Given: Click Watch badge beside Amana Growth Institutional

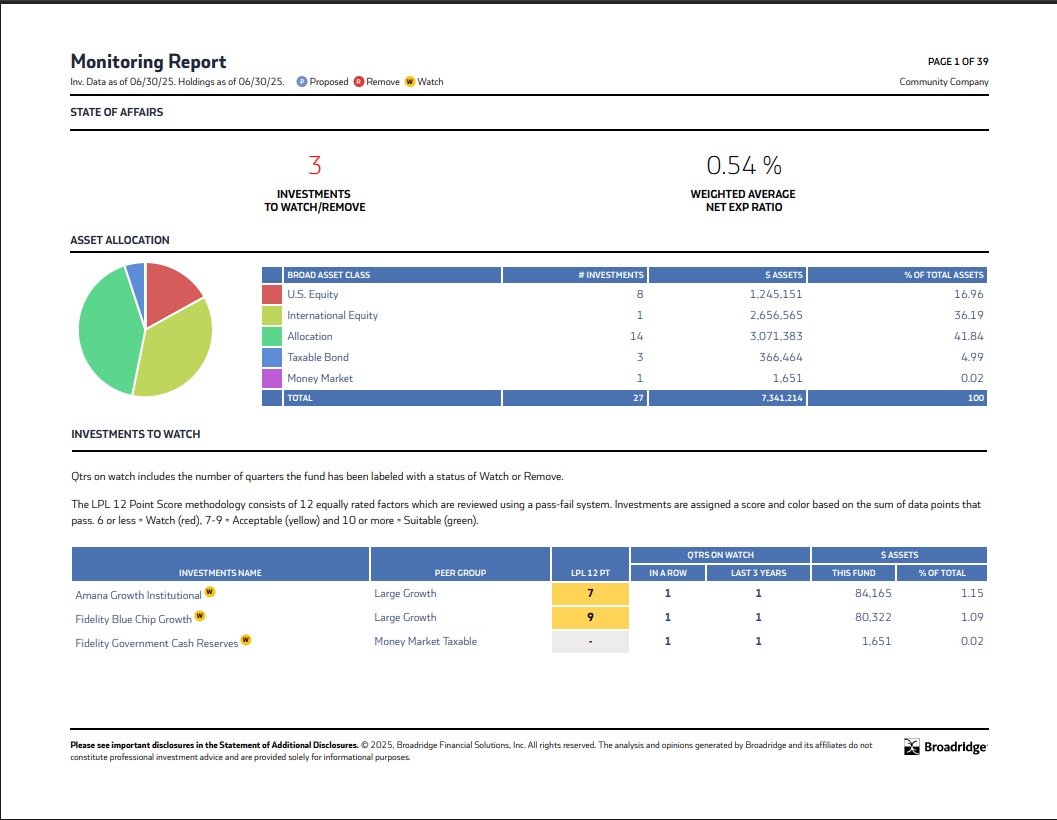Looking at the screenshot, I should point(210,592).
